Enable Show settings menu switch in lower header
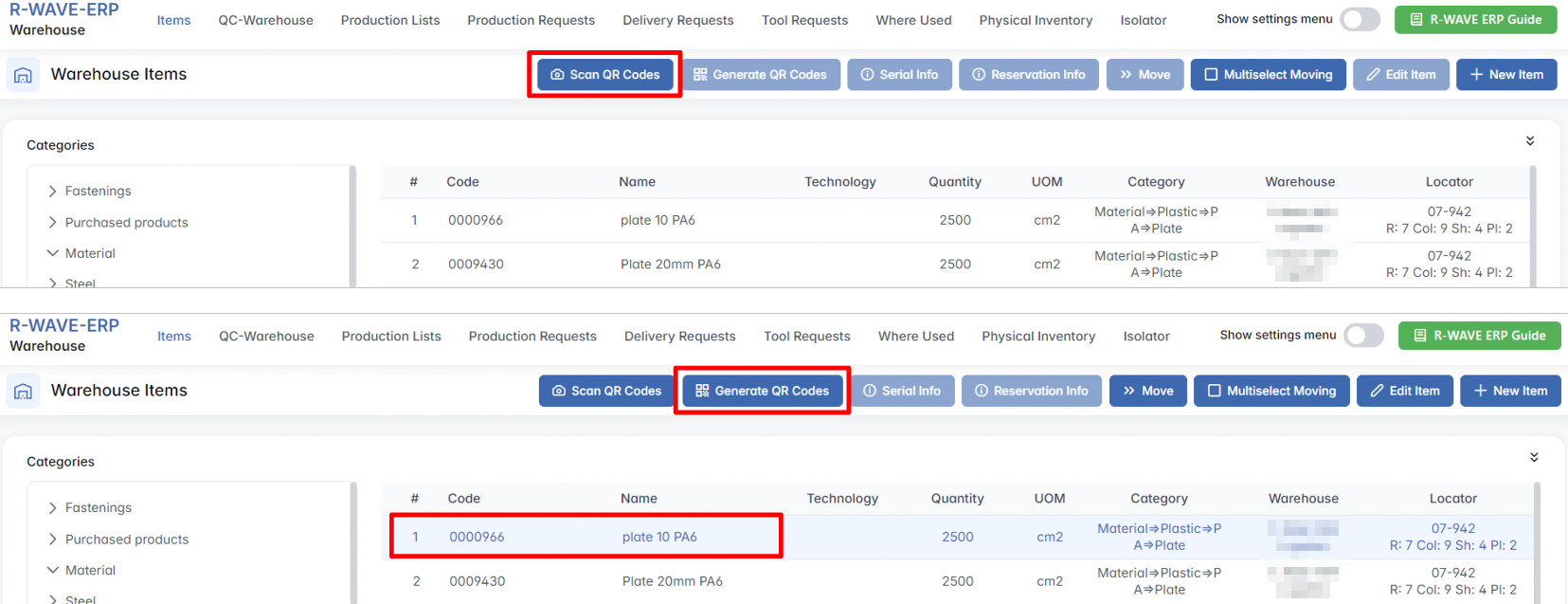This screenshot has width=1568, height=604. tap(1363, 336)
